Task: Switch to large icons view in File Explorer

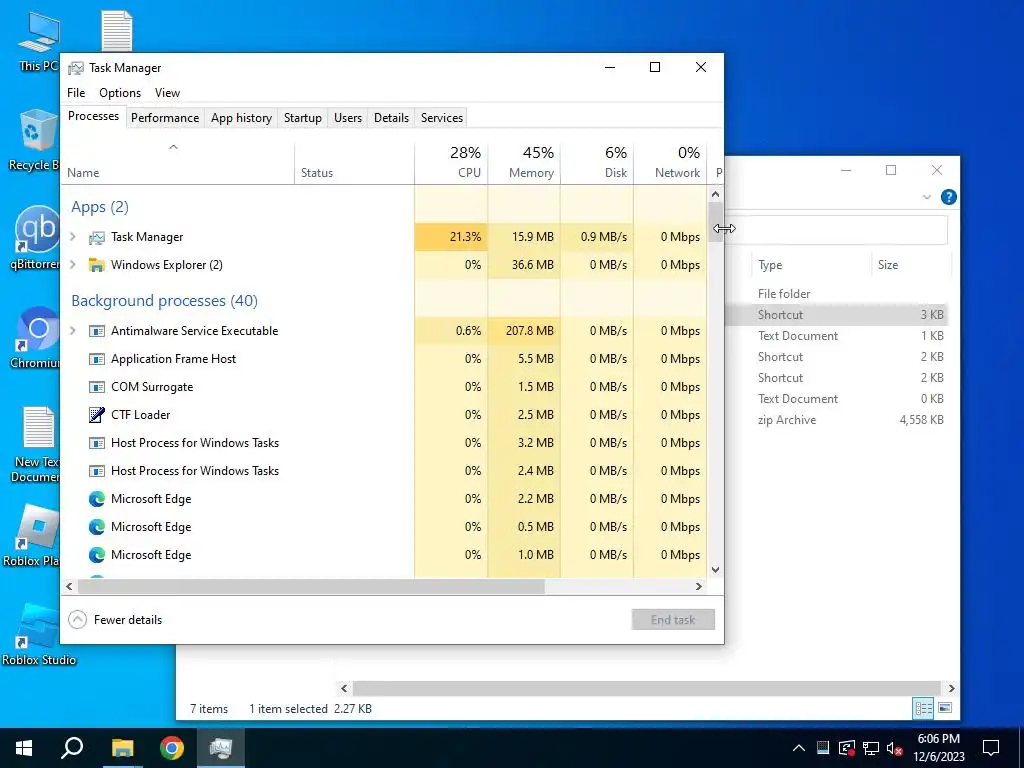Action: click(x=945, y=708)
